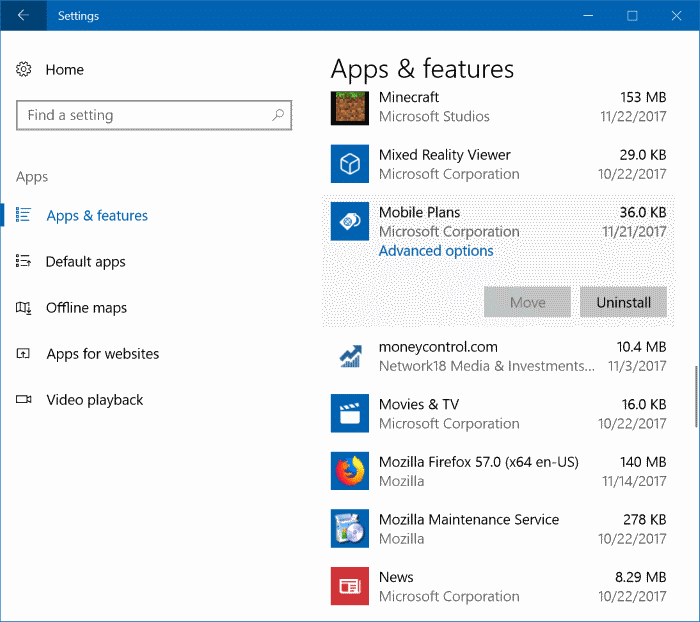This screenshot has width=700, height=622.
Task: Click the Mozilla Firefox logo icon
Action: (x=350, y=471)
